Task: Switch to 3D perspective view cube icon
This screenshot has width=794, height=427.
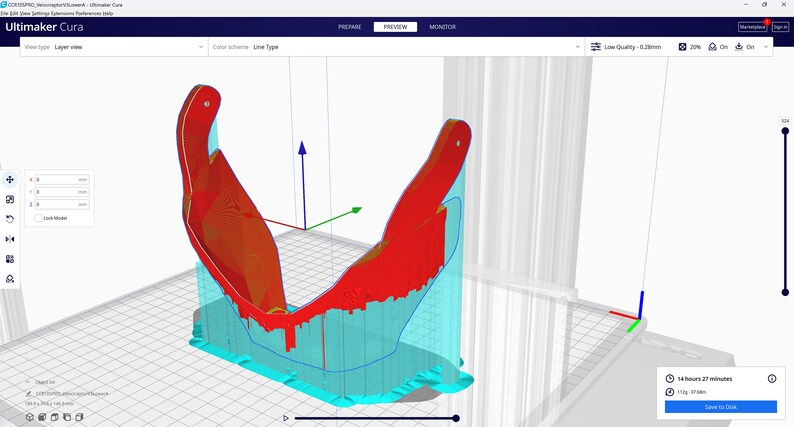Action: (30, 417)
